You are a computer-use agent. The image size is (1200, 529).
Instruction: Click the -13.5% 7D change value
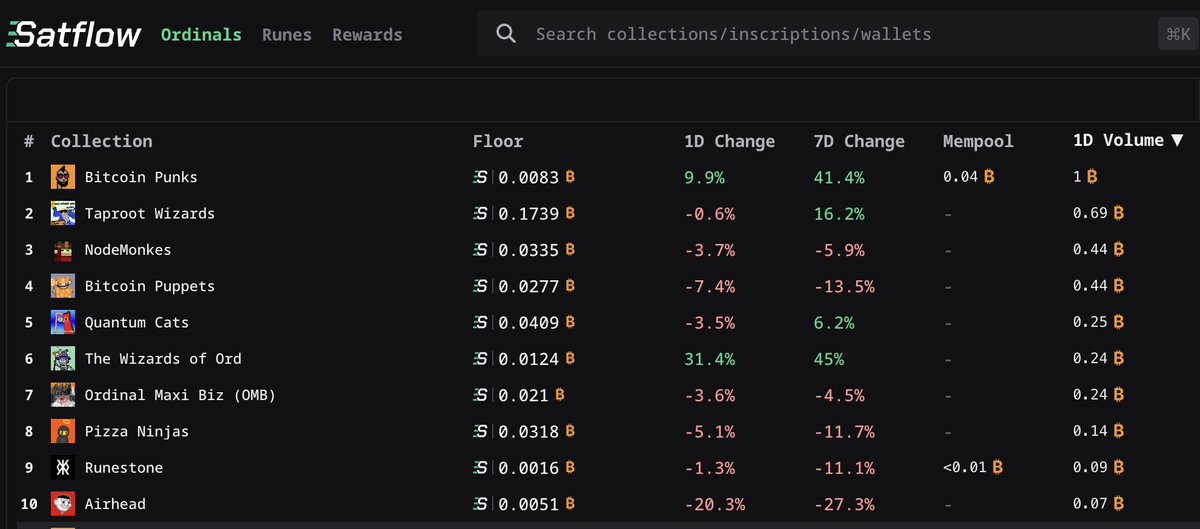(x=845, y=286)
